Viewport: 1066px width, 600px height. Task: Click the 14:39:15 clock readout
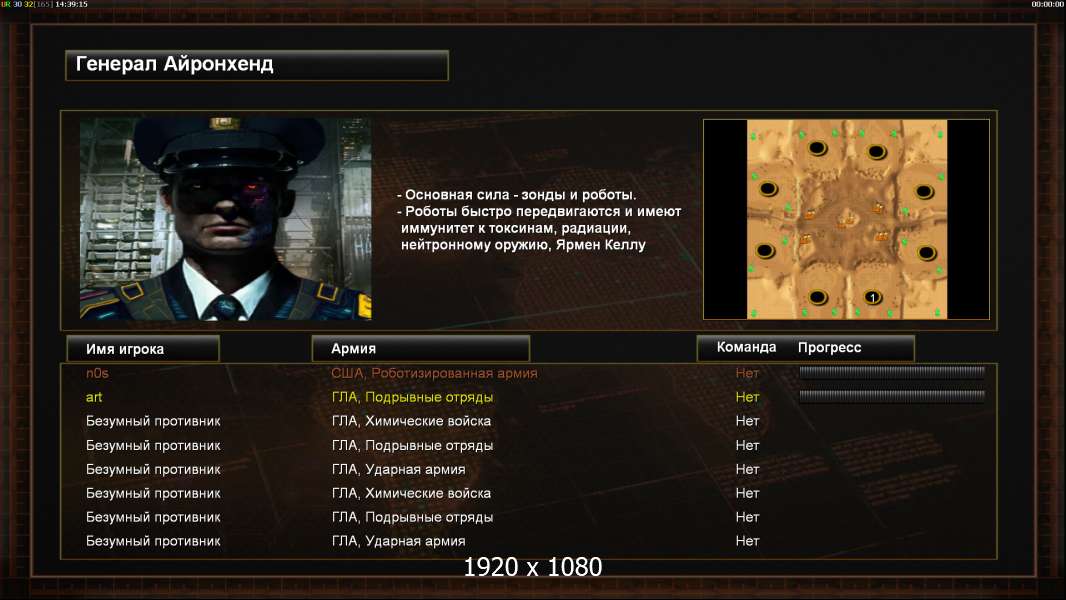click(71, 4)
